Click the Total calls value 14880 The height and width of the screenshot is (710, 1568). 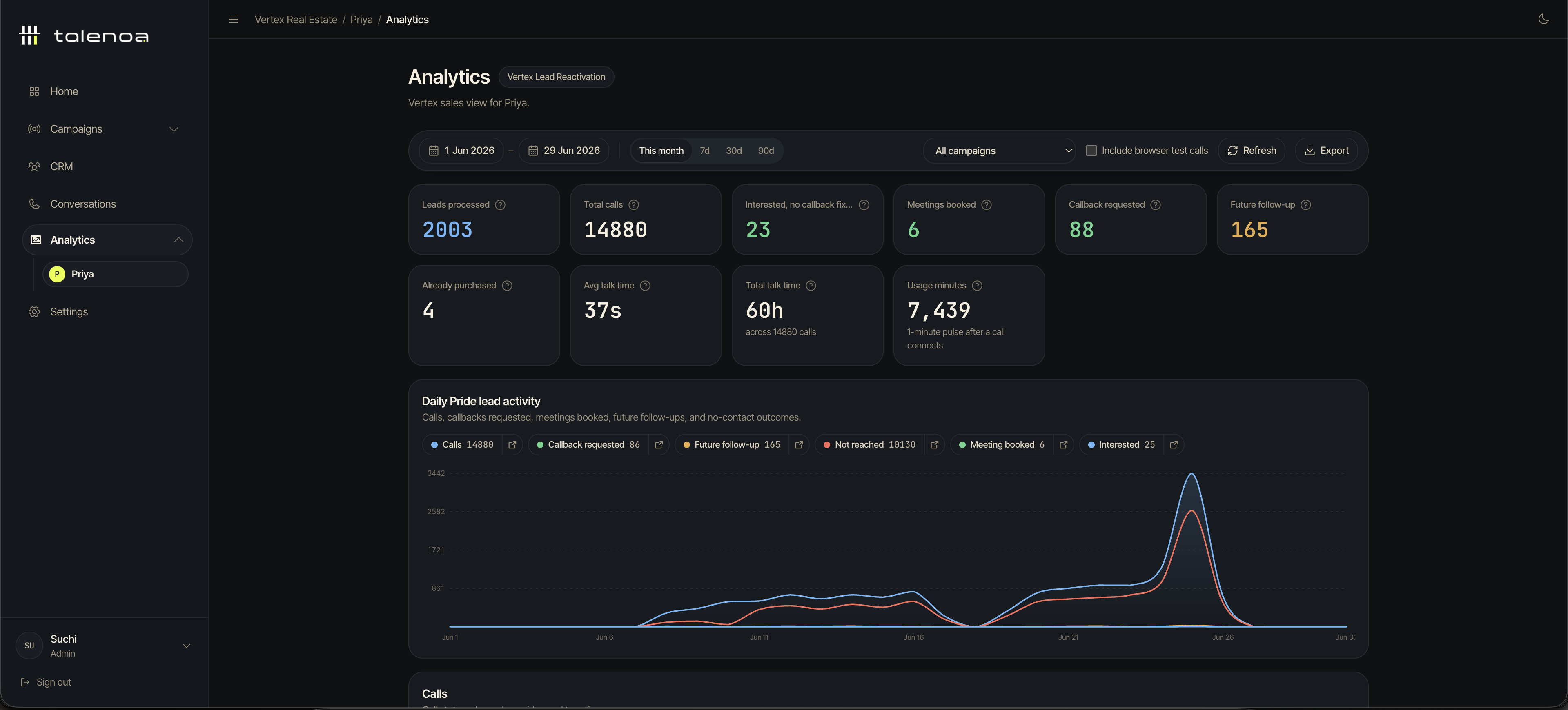point(615,230)
